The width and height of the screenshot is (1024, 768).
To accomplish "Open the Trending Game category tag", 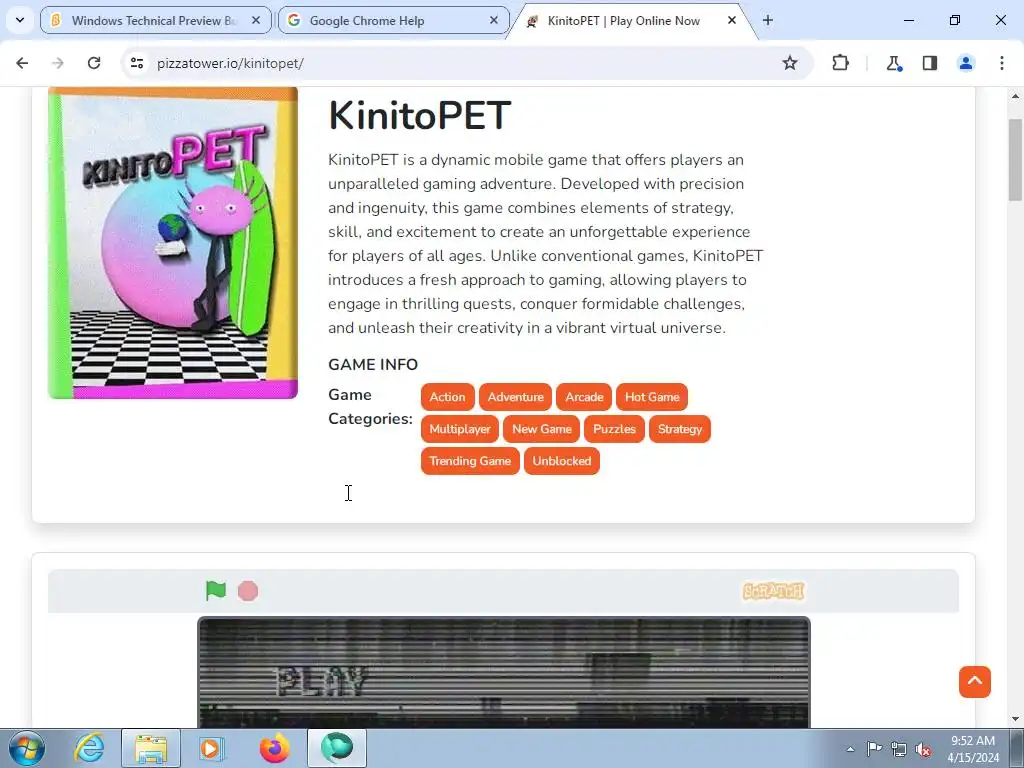I will (x=470, y=461).
